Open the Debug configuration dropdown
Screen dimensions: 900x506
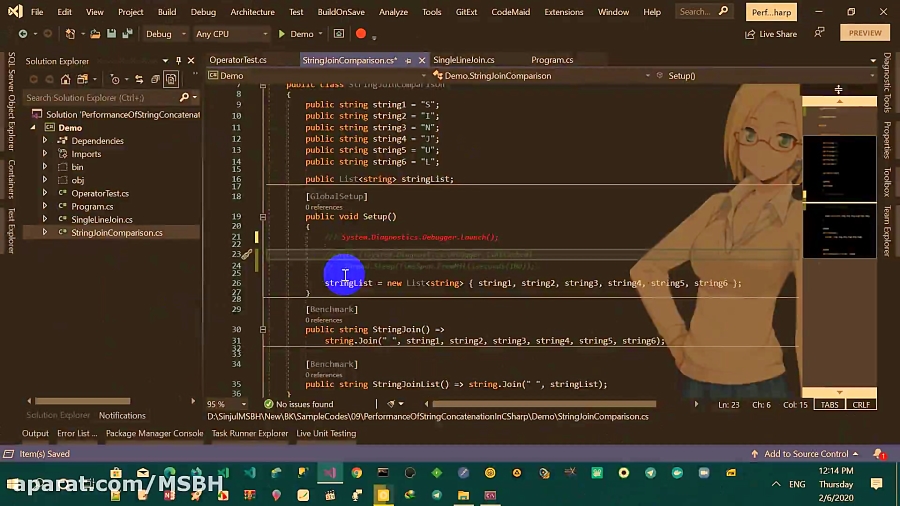tap(165, 34)
